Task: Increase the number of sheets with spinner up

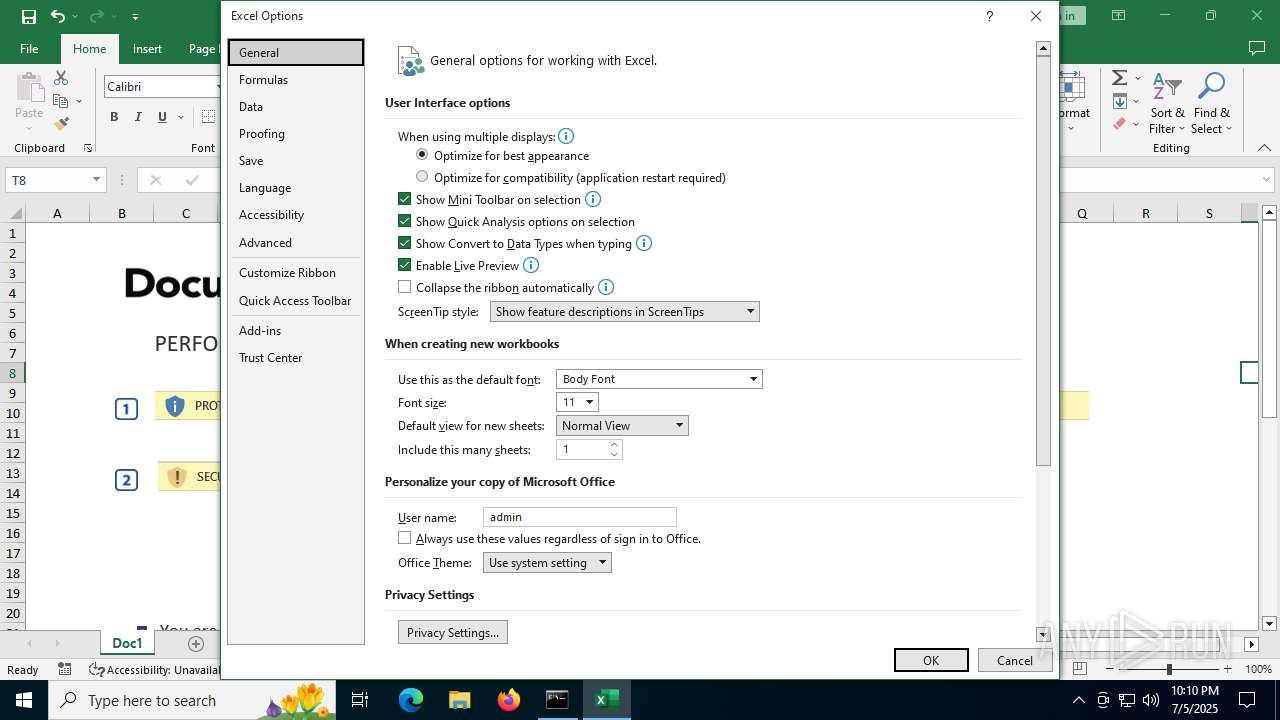Action: (x=615, y=445)
